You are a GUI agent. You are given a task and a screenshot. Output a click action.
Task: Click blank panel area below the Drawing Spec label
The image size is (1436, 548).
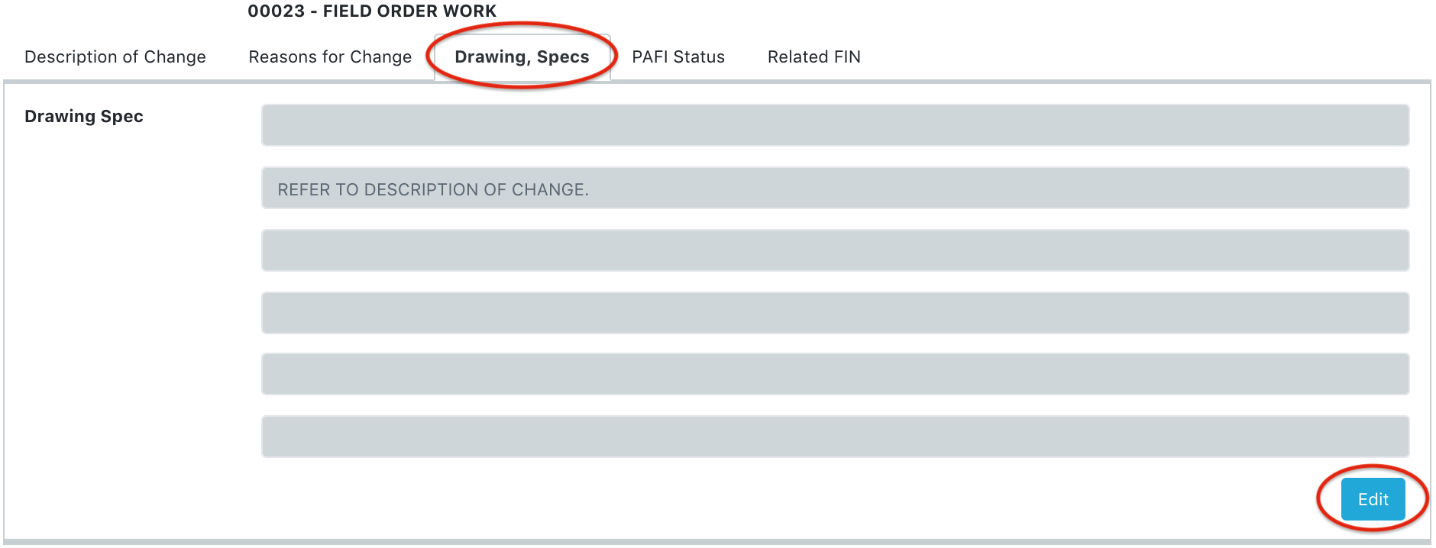[130, 300]
